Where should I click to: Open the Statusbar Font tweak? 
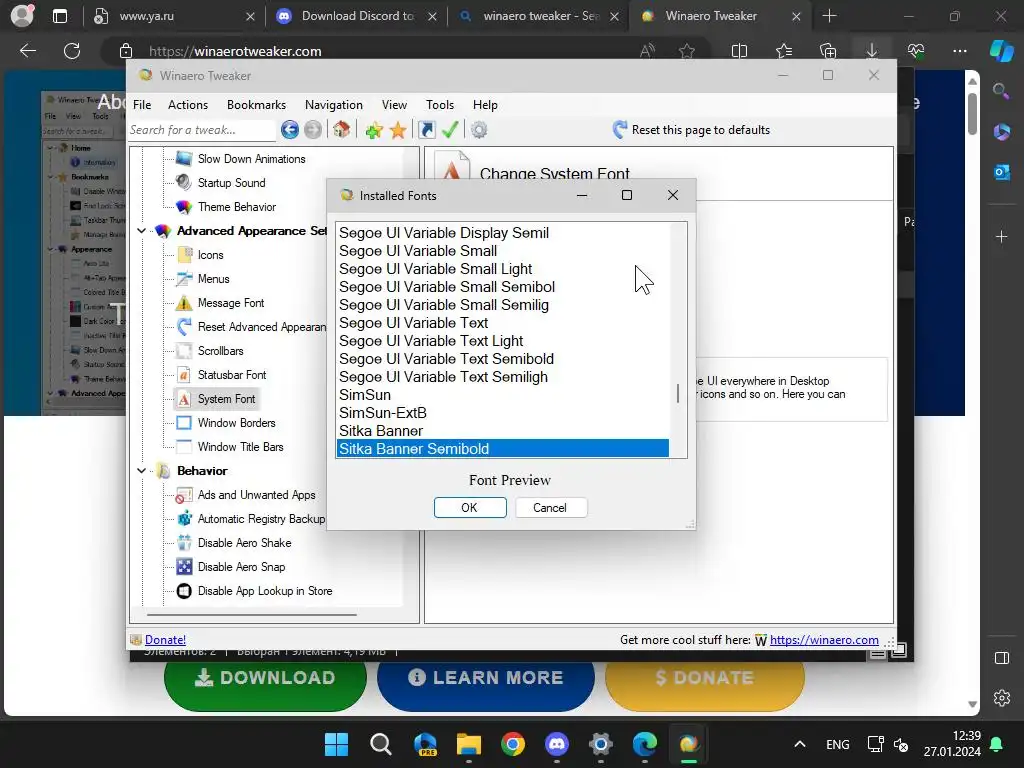[232, 375]
